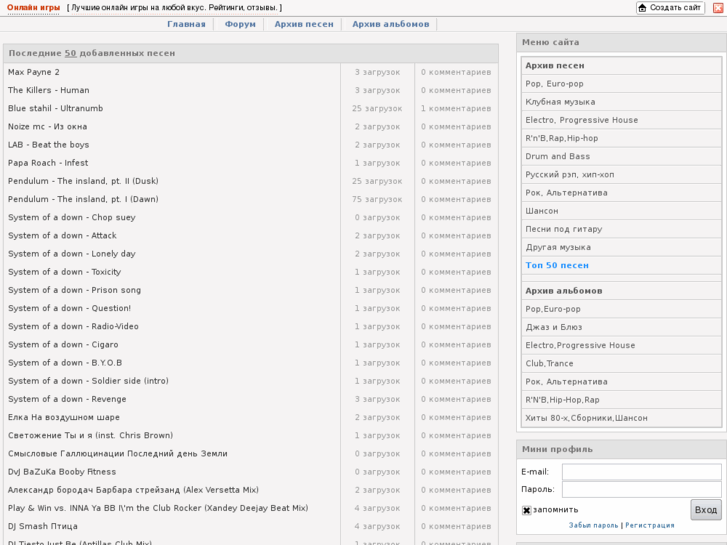Screen dimensions: 727x545
Task: Open song DJ Smash Птица
Action: pos(43,526)
